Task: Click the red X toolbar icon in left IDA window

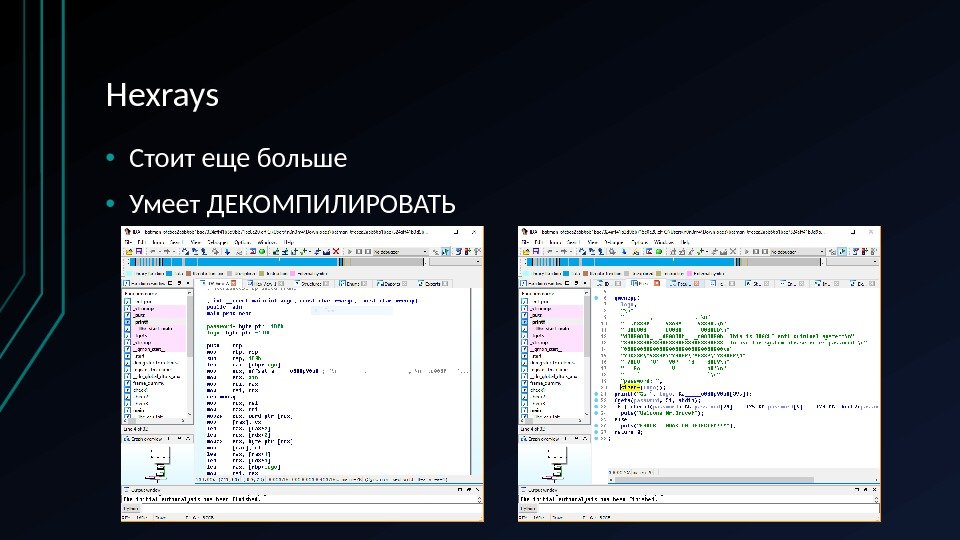Action: pyautogui.click(x=336, y=252)
